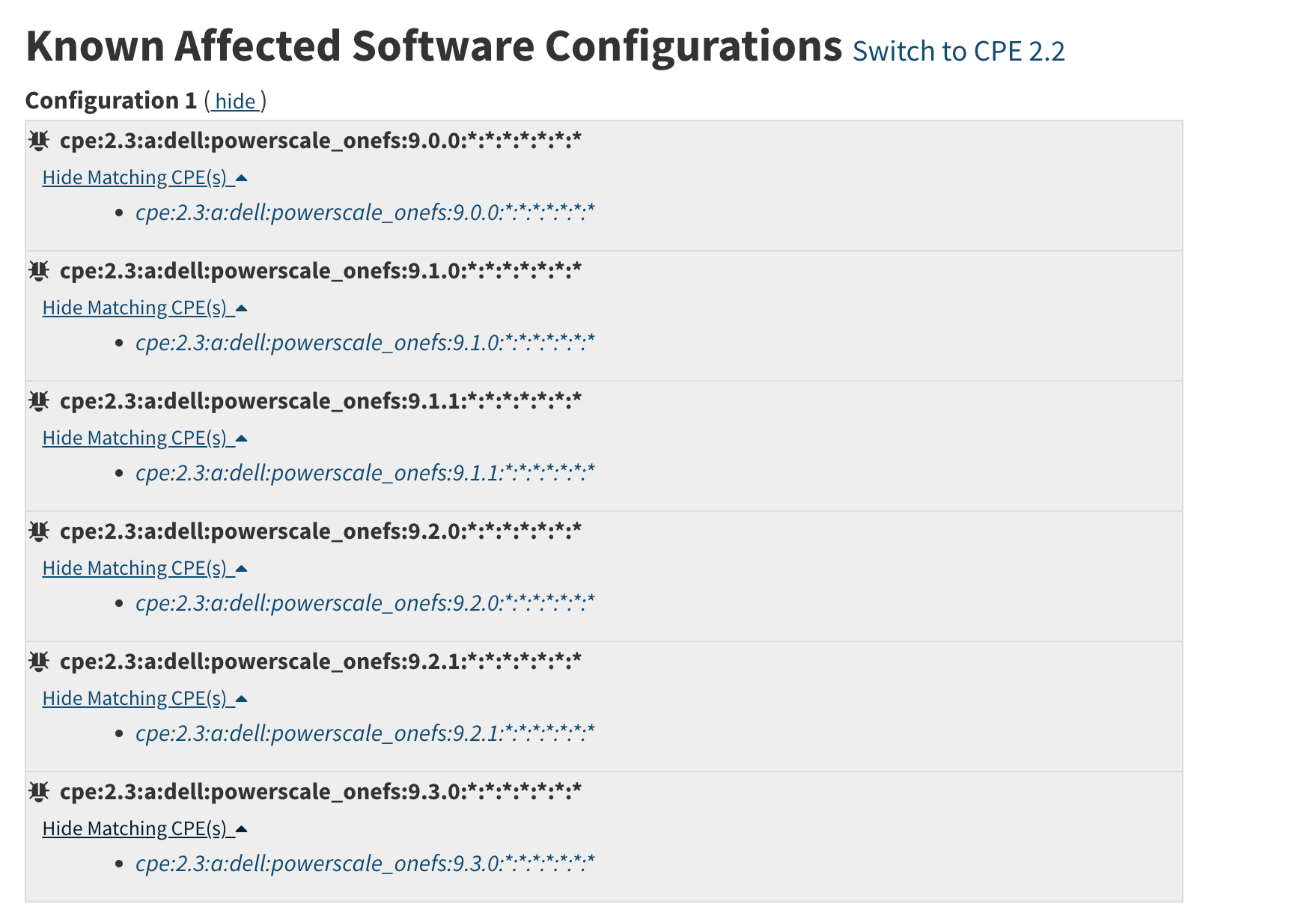
Task: Collapse matching CPEs for version 9.1.0
Action: 135,307
